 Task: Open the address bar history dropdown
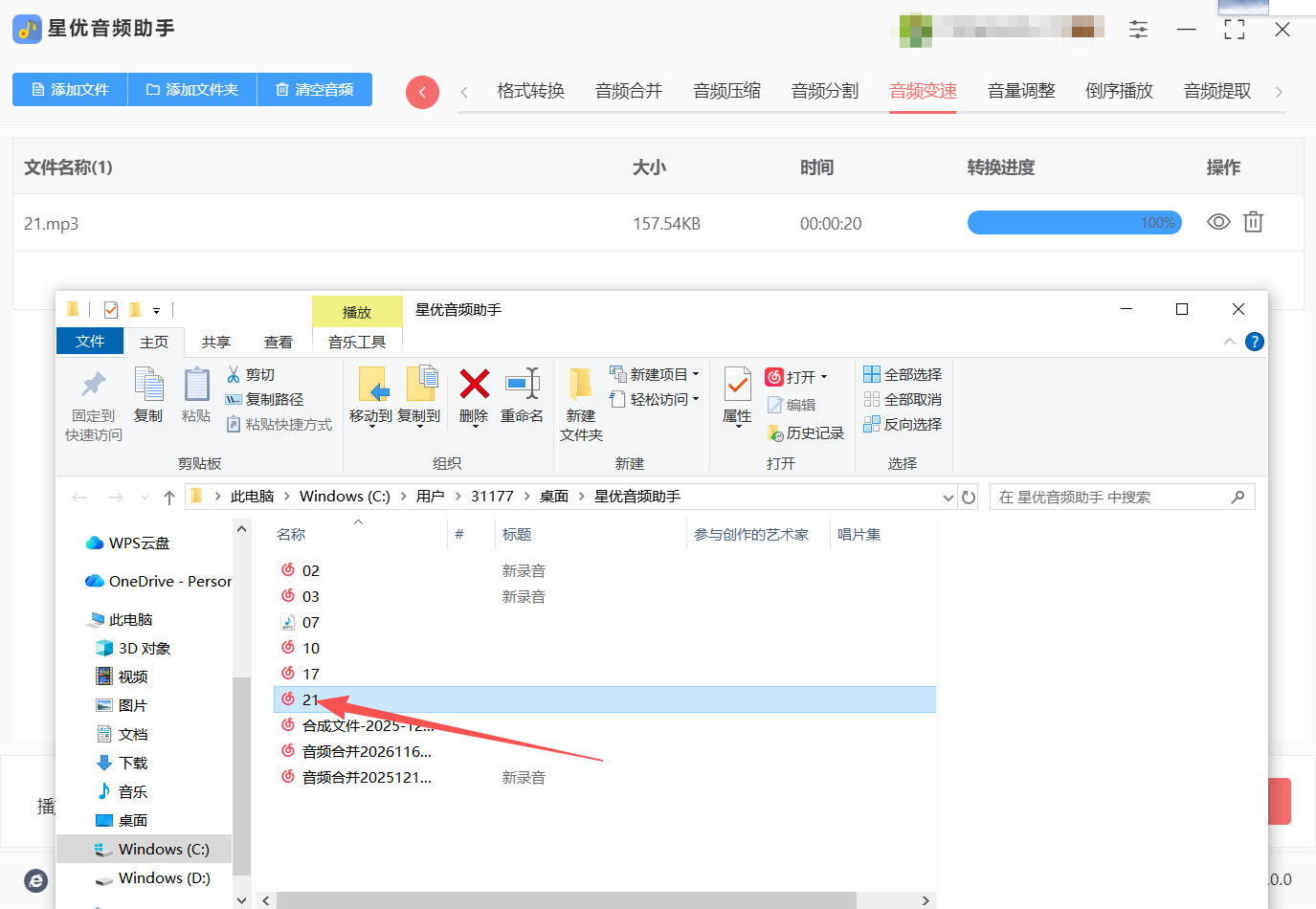pos(948,497)
